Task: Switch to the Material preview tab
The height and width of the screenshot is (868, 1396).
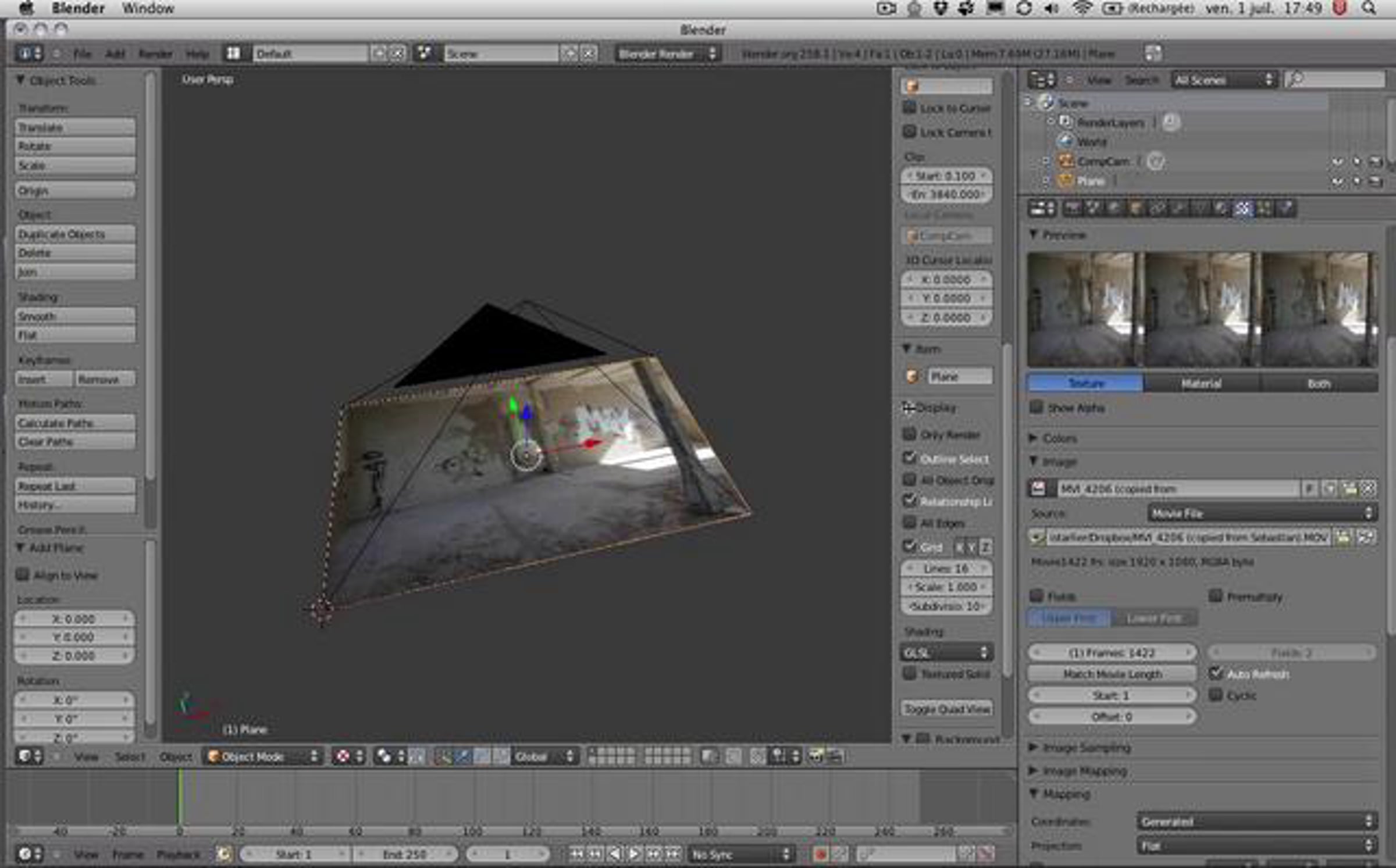Action: [x=1201, y=383]
